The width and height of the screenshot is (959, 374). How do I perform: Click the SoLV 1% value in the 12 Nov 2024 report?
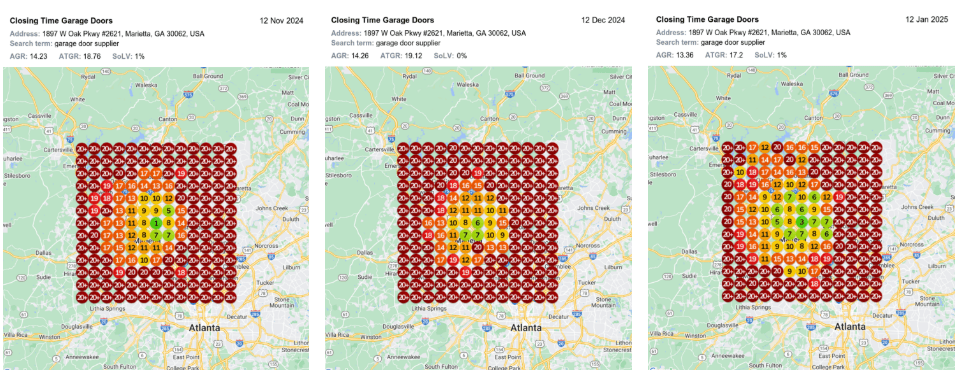139,55
